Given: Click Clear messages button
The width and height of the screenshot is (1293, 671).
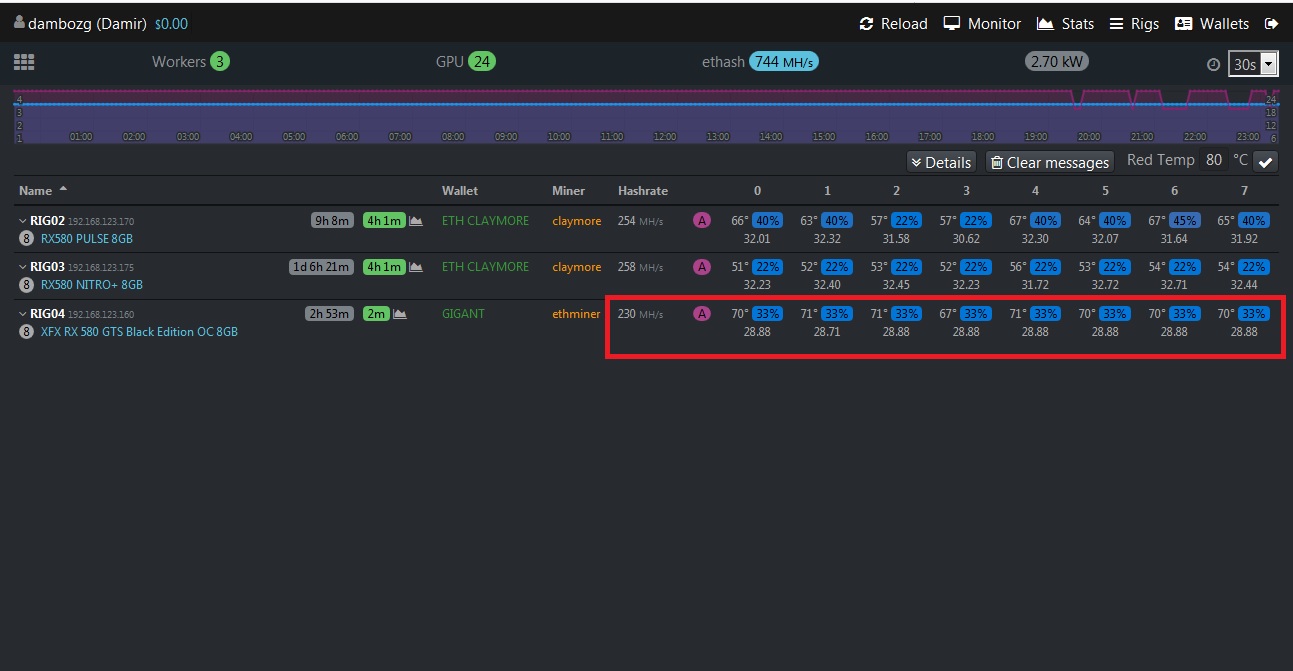Looking at the screenshot, I should [x=1049, y=162].
